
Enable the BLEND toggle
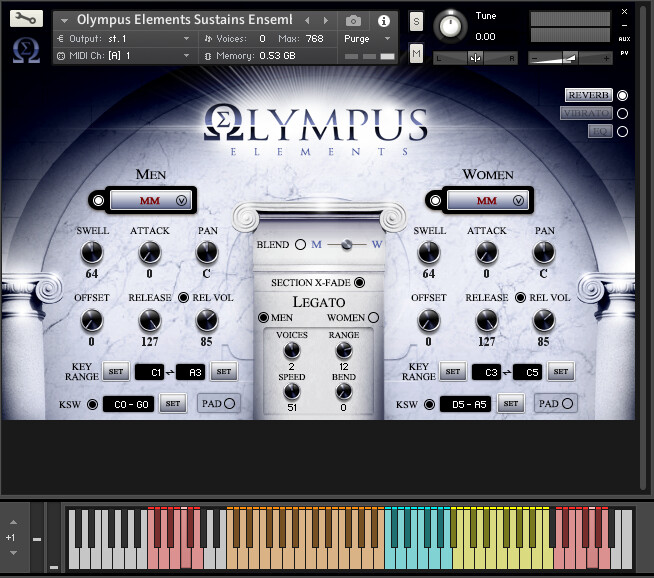[x=300, y=244]
